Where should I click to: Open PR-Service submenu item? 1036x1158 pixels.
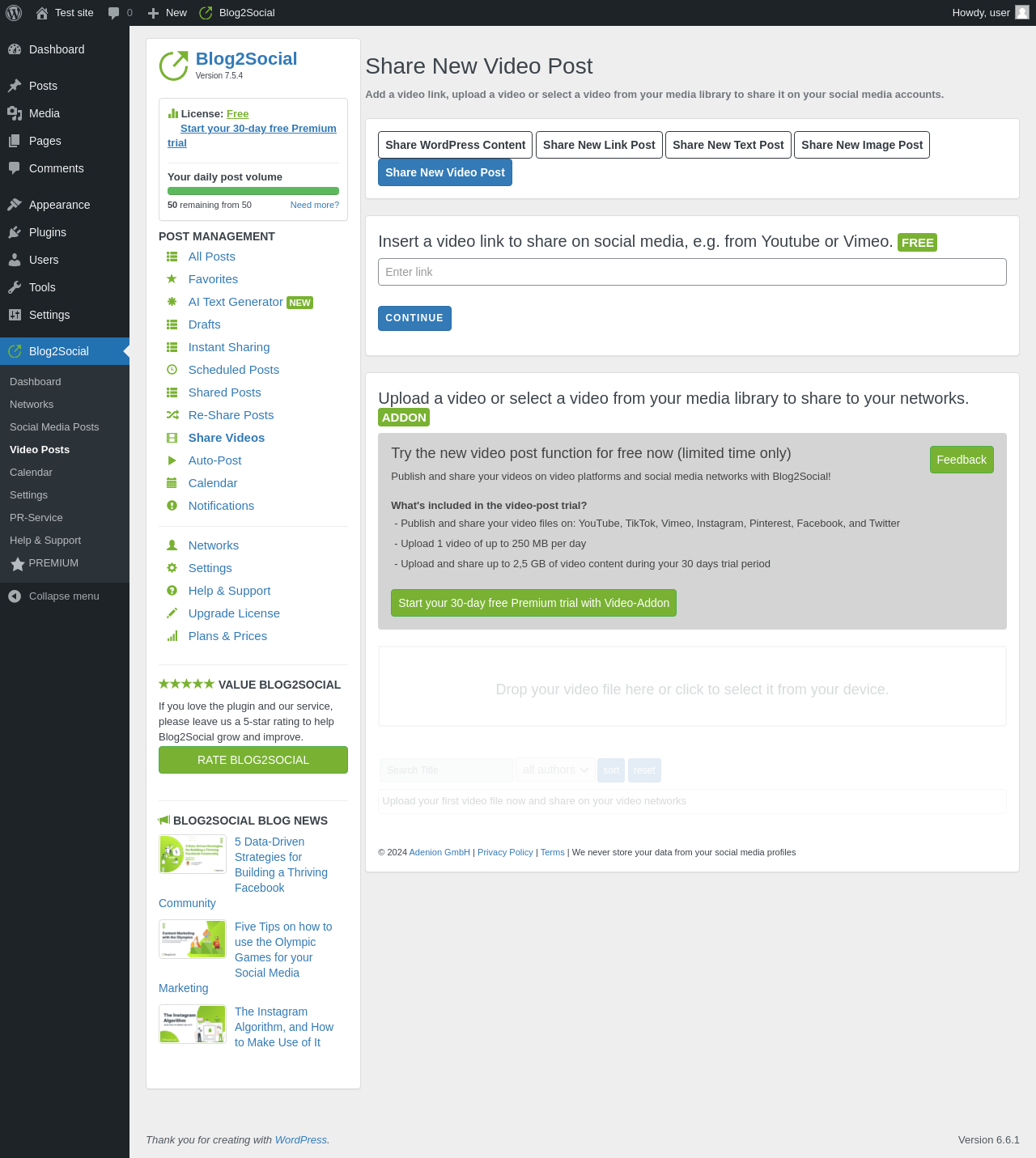[x=36, y=518]
